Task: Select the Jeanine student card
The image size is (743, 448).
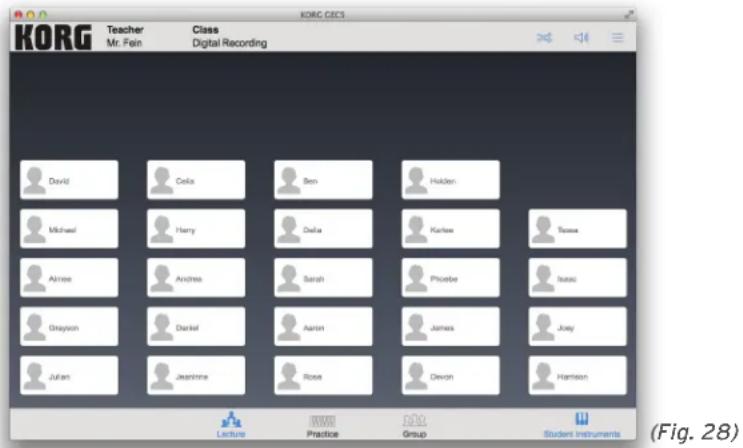Action: pos(196,375)
